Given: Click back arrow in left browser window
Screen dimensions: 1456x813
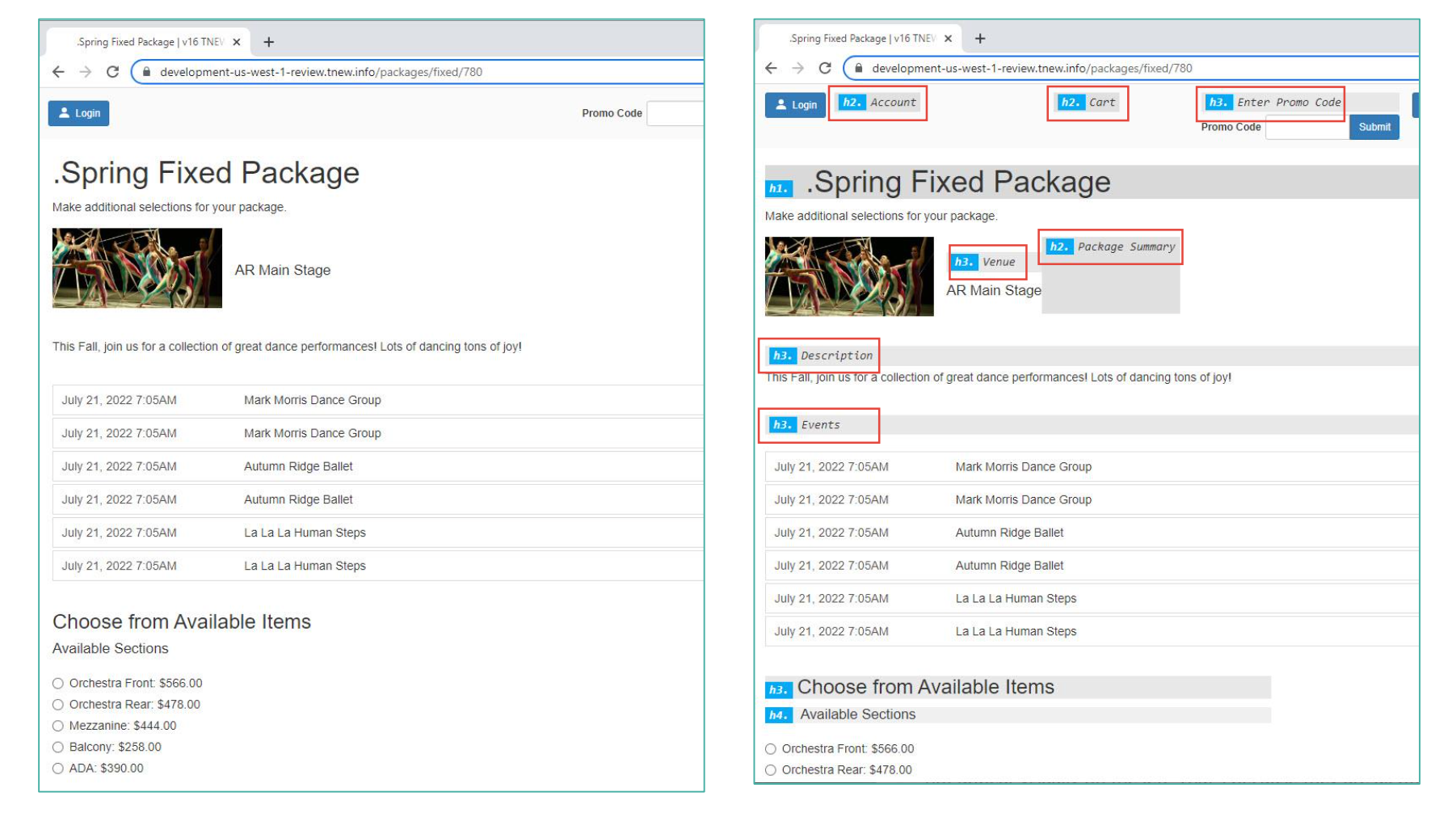Looking at the screenshot, I should click(58, 72).
